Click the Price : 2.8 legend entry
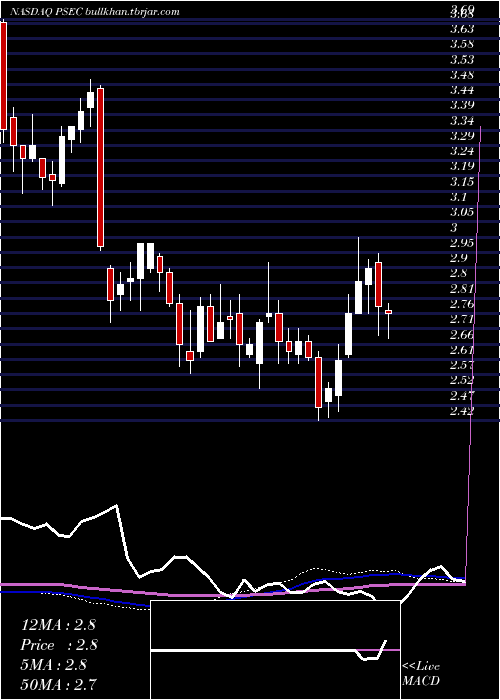500x700 pixels. point(59,645)
